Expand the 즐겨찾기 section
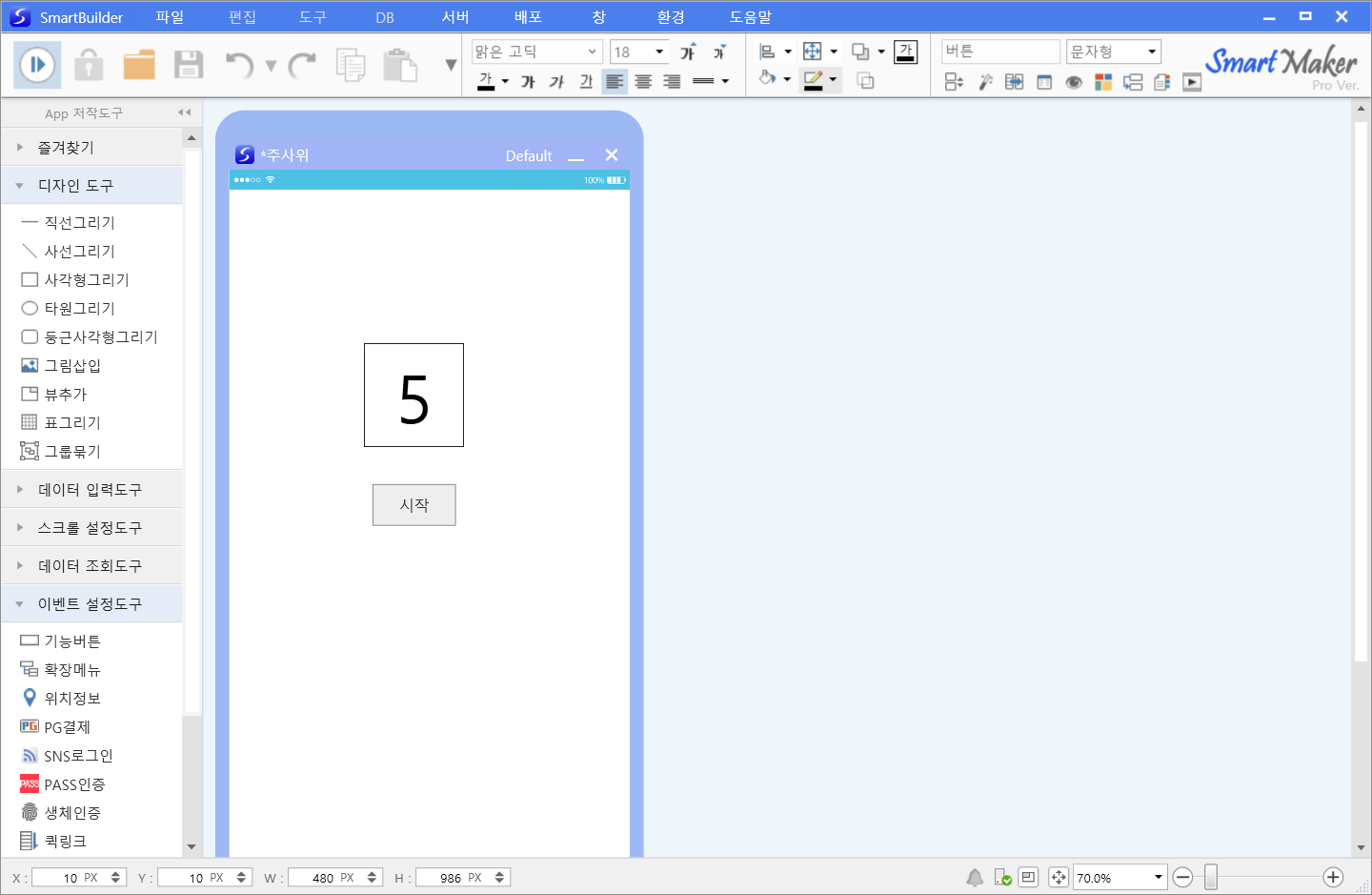 [x=91, y=147]
